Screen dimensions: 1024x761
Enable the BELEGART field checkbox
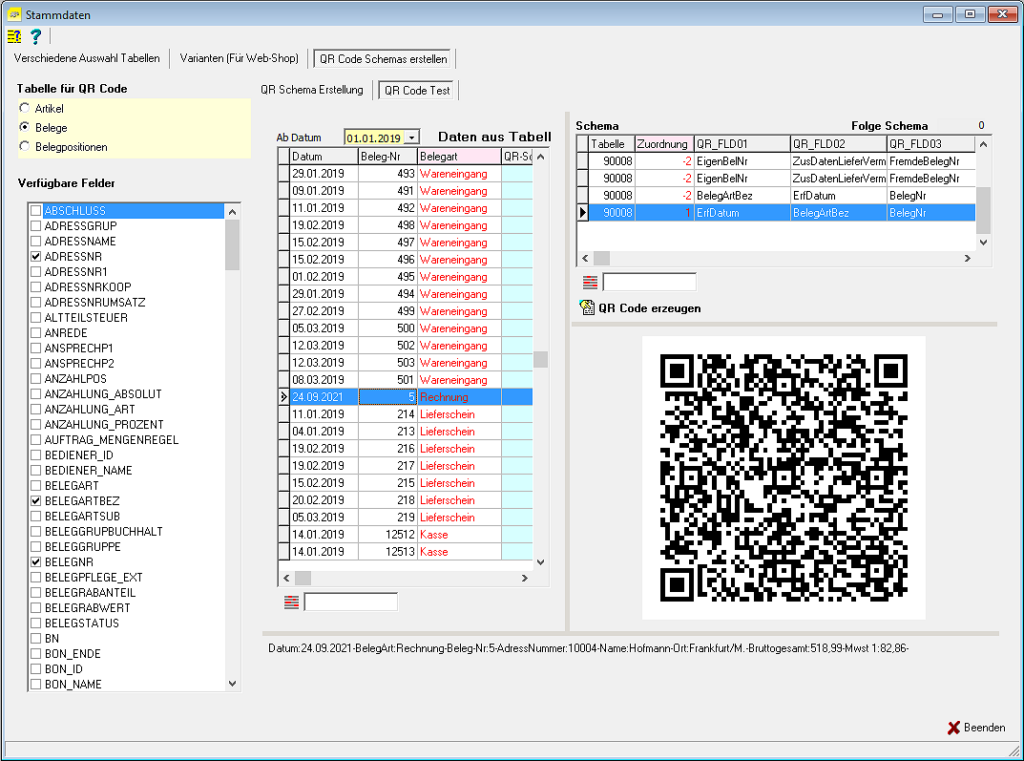tap(36, 486)
